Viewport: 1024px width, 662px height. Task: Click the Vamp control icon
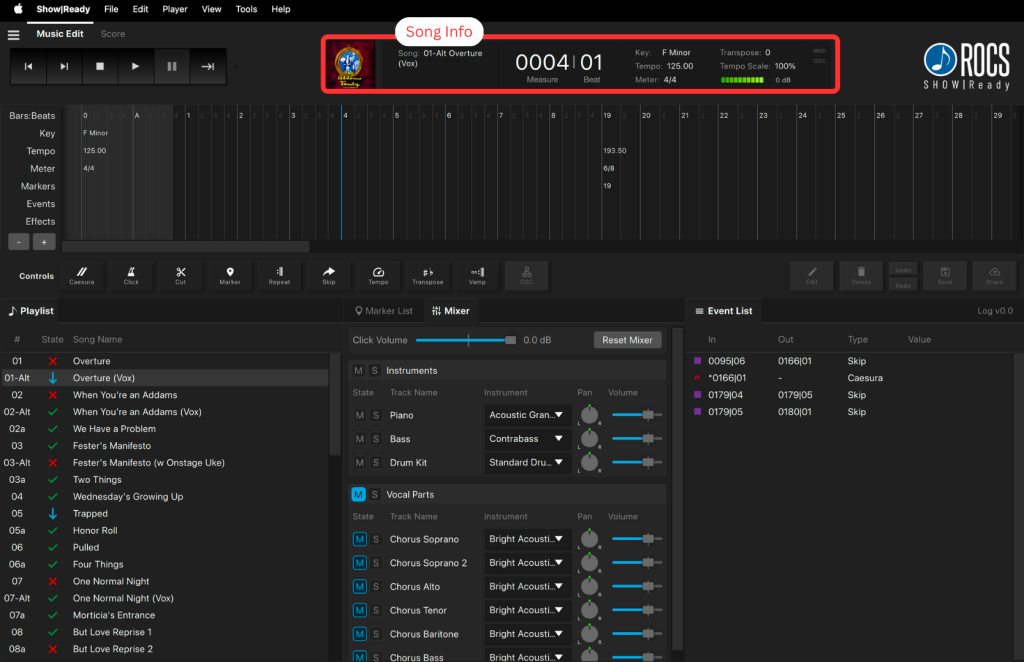477,275
